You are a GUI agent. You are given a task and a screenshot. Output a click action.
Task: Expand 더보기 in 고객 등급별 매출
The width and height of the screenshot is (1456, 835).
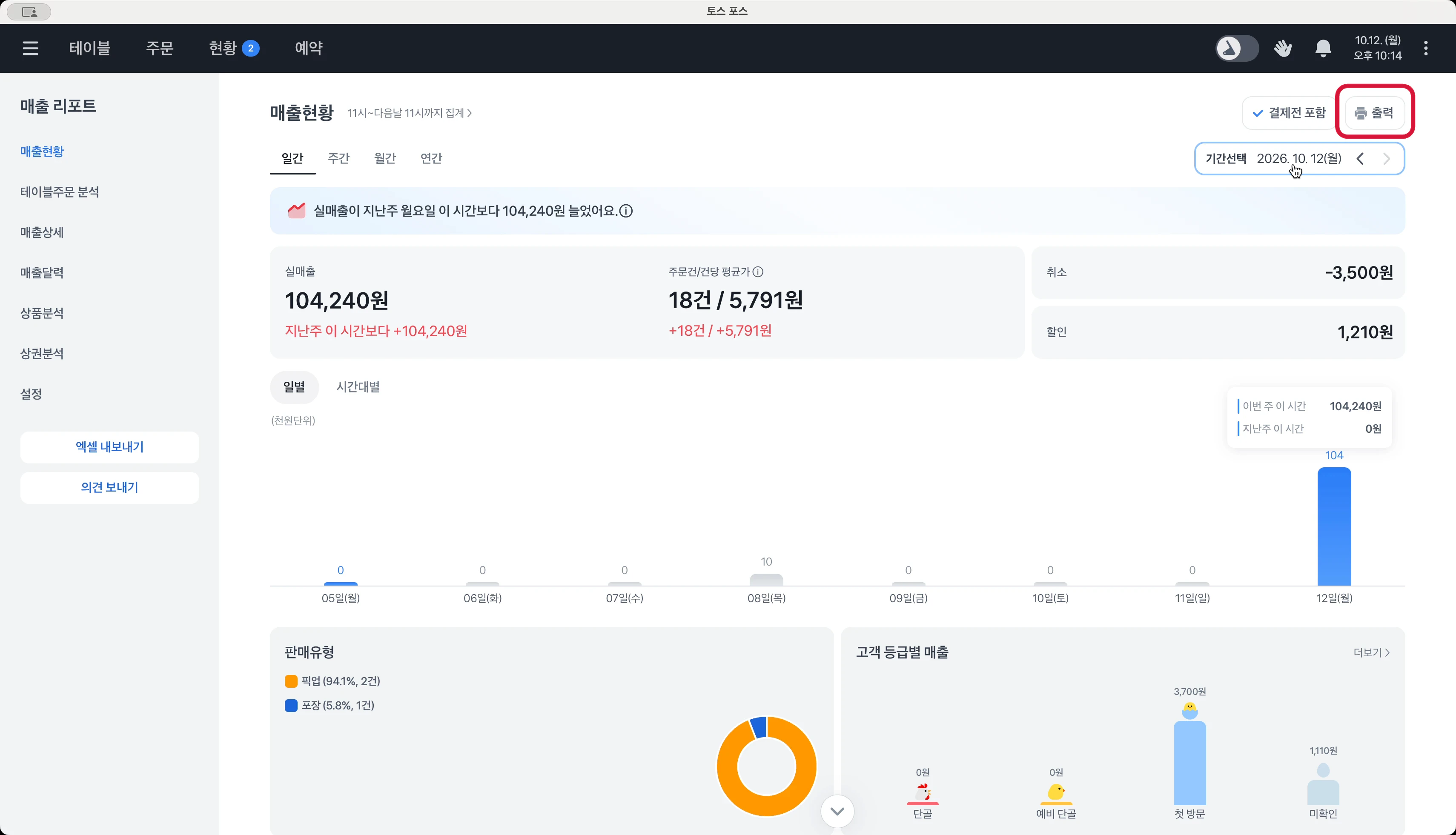pyautogui.click(x=1371, y=652)
